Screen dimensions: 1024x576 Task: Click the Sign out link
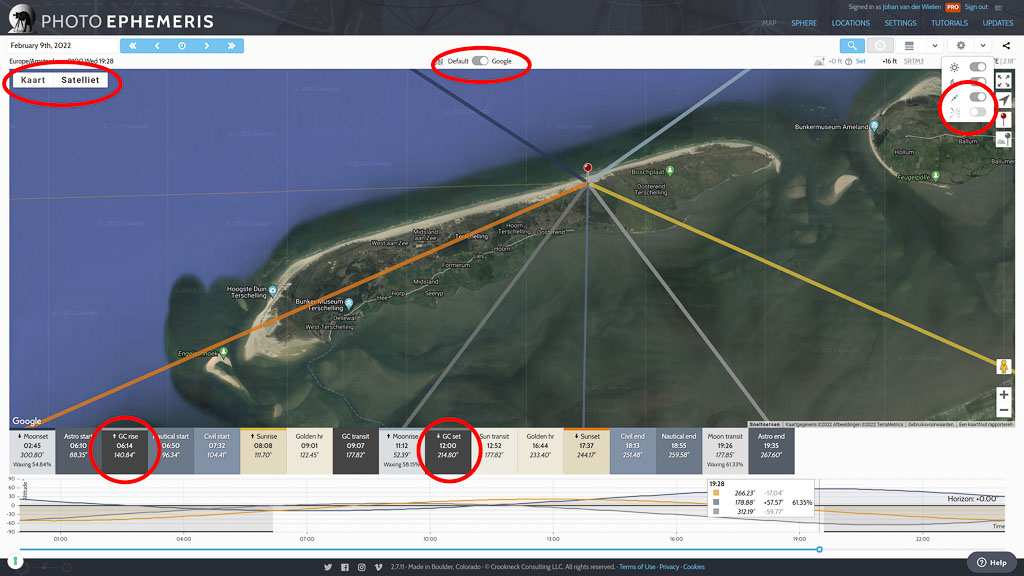coord(976,7)
